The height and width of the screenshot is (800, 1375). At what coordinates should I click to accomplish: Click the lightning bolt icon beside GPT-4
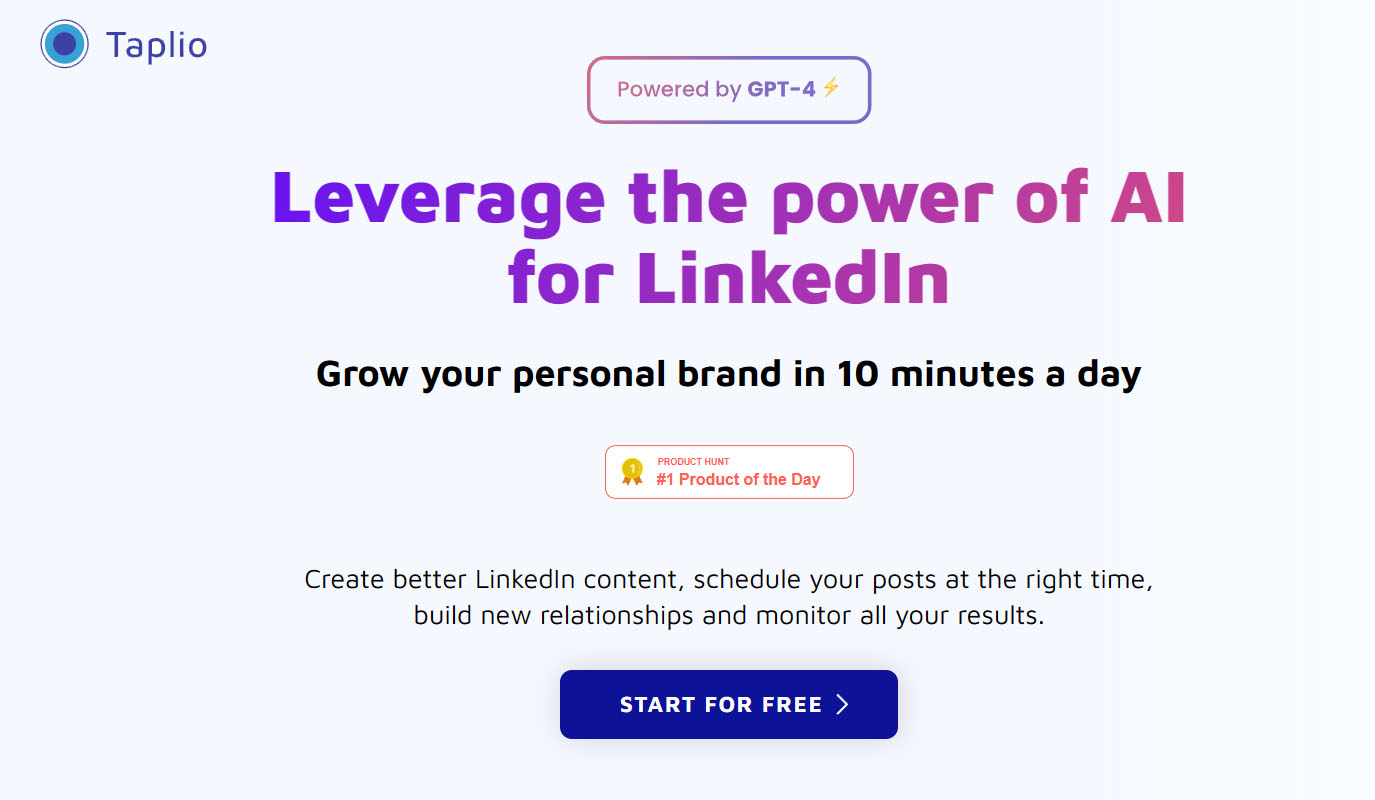832,88
